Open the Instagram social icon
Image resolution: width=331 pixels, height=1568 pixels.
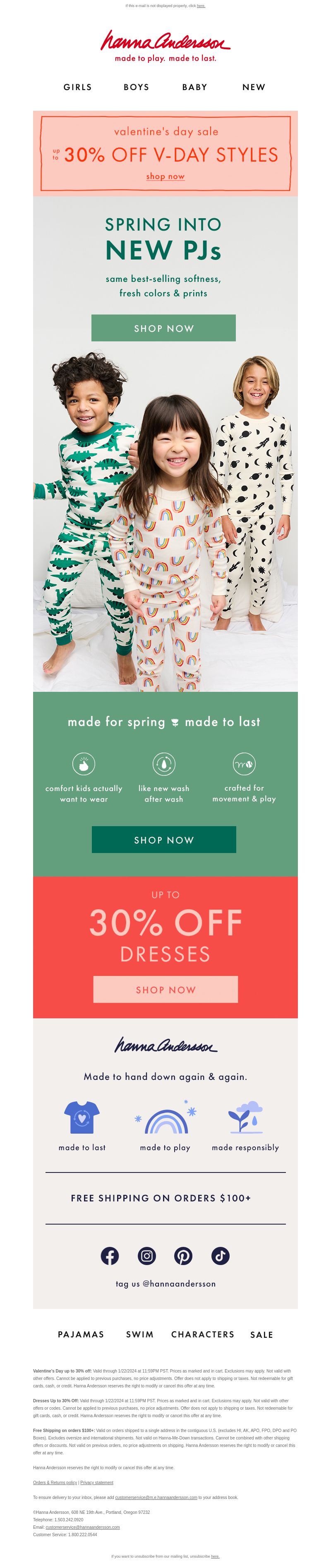point(146,1256)
